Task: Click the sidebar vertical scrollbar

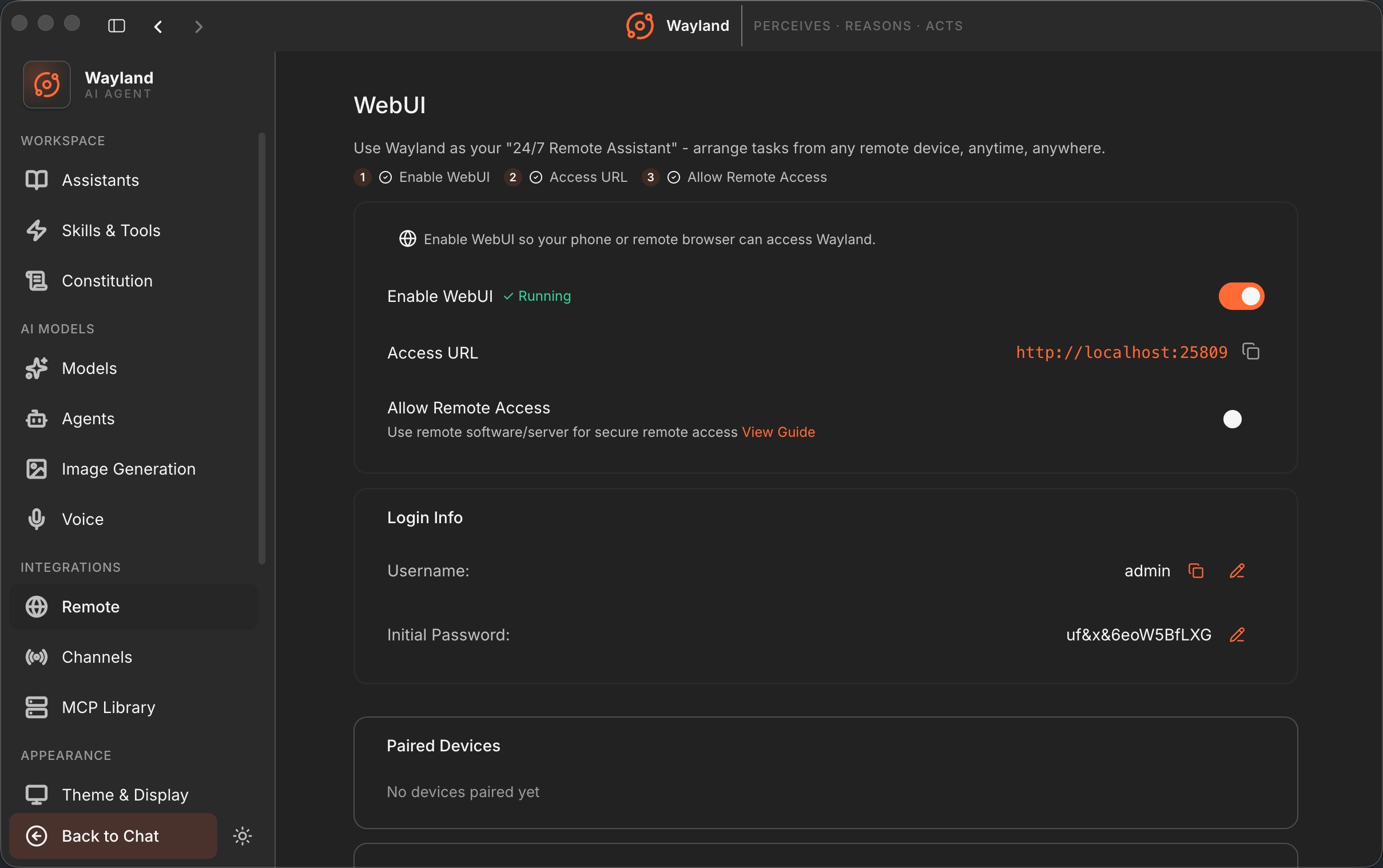Action: [x=262, y=348]
